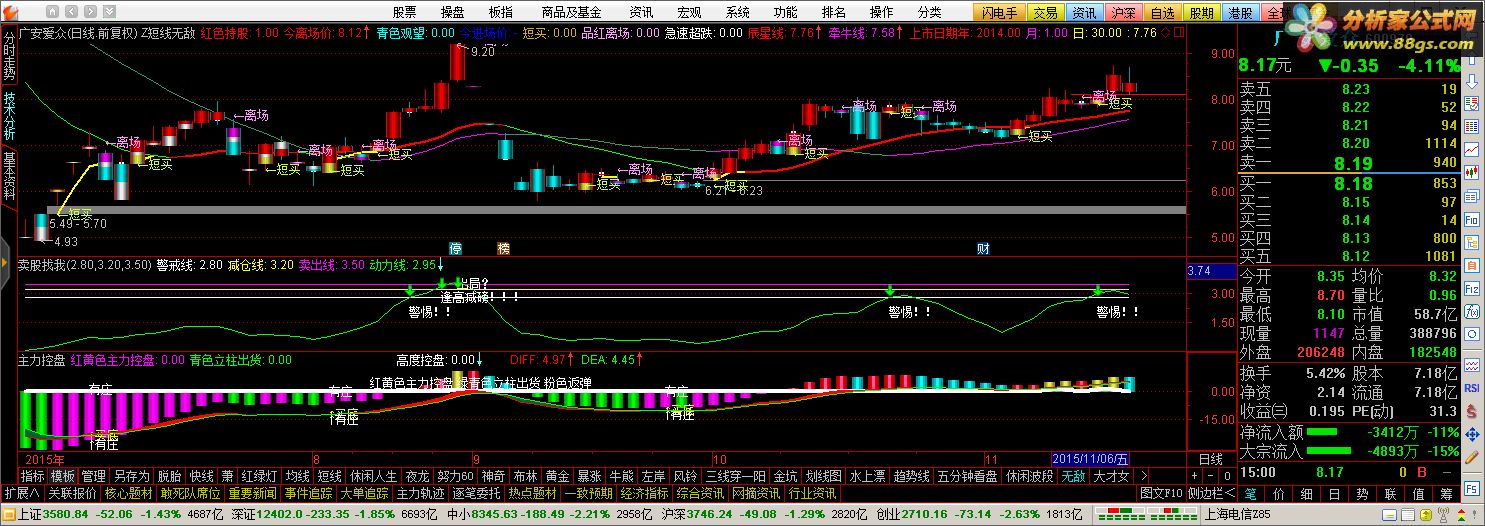Click the red dollar sign sidebar icon
Viewport: 1485px width, 526px height.
tap(1471, 412)
